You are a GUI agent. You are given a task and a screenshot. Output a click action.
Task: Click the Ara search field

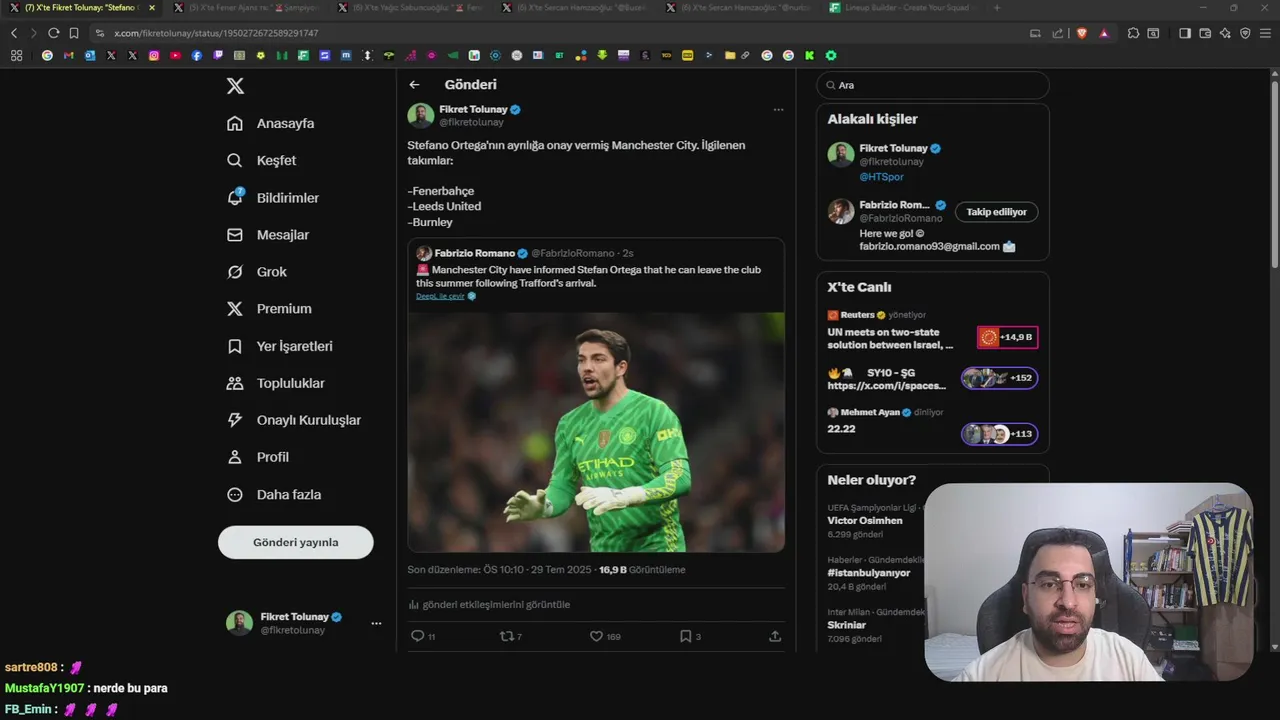coord(933,85)
